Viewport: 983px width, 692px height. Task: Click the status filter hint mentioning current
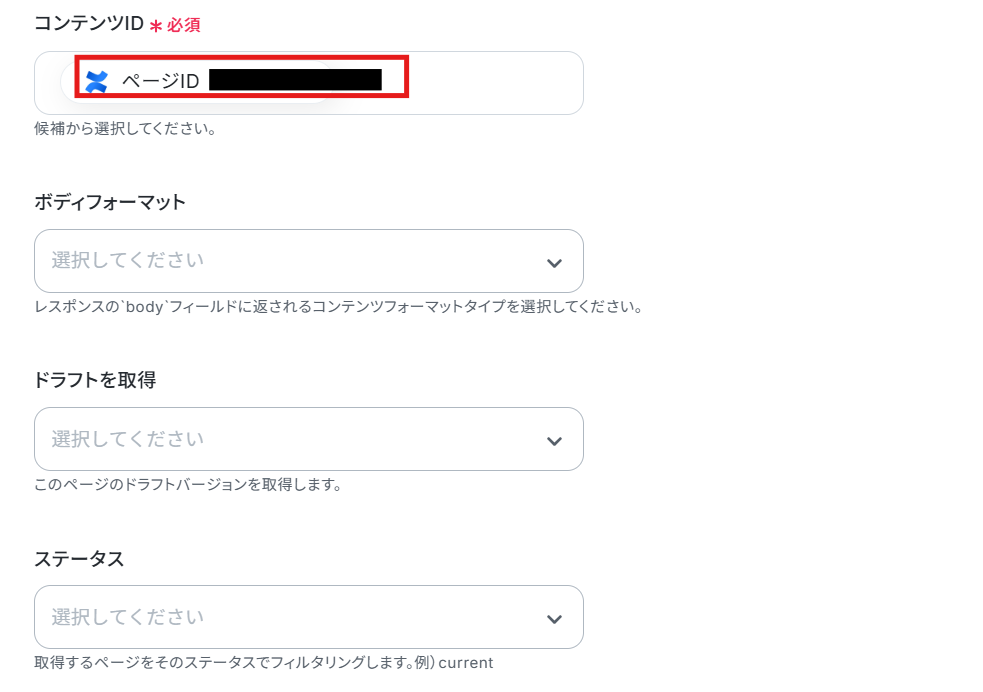coord(263,663)
